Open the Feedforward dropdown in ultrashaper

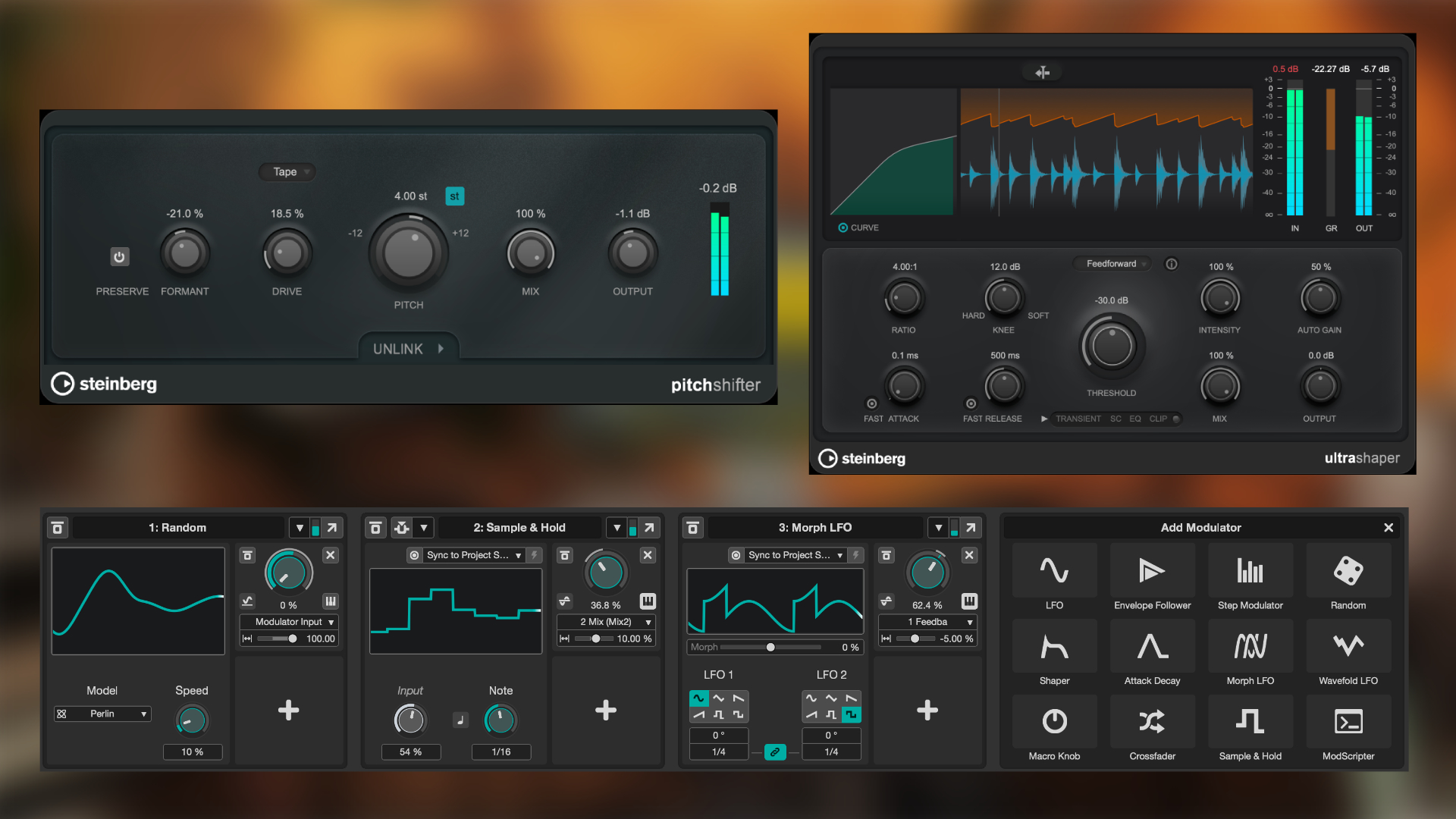[1112, 263]
